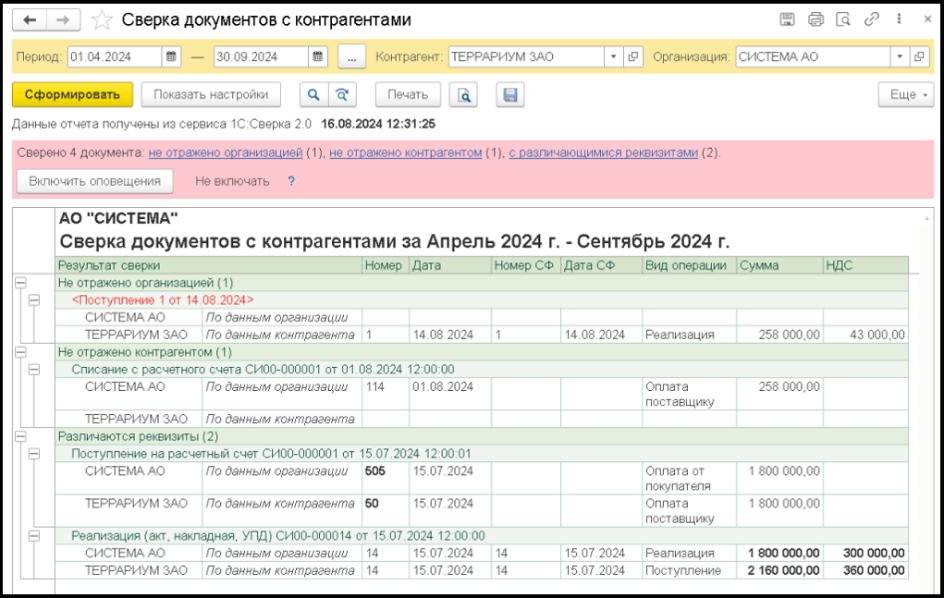The image size is (944, 598).
Task: Add report to favorites with star icon
Action: [101, 20]
